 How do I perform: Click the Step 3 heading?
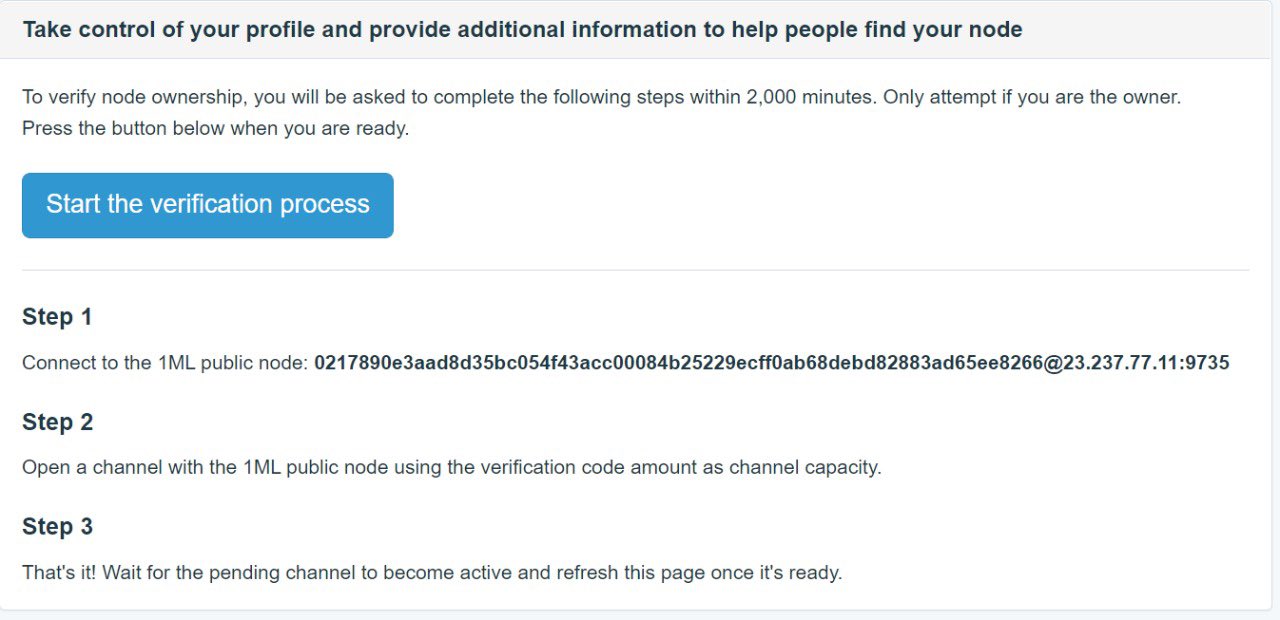pos(57,527)
